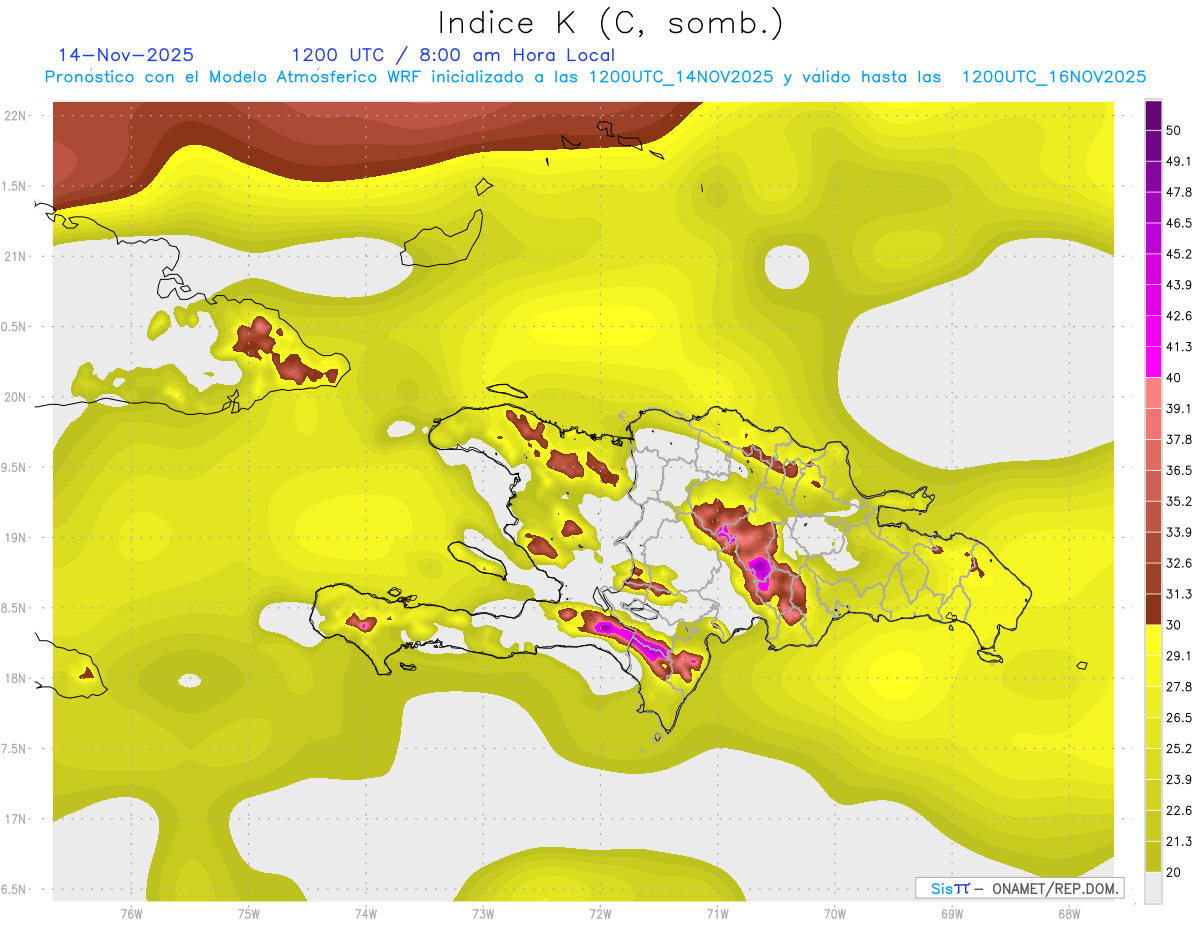Viewport: 1200px width, 927px height.
Task: Click the '68W' longitude label
Action: [1068, 914]
